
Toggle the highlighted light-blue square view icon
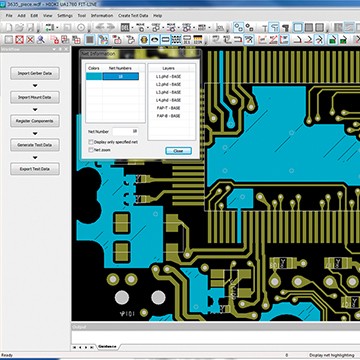pyautogui.click(x=298, y=27)
